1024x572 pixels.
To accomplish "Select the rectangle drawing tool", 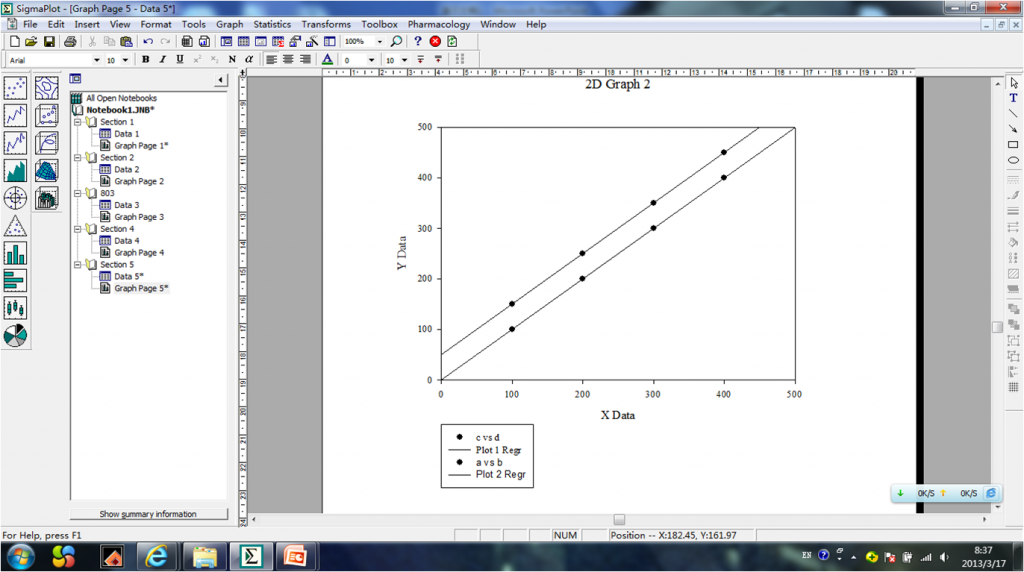I will [1013, 144].
